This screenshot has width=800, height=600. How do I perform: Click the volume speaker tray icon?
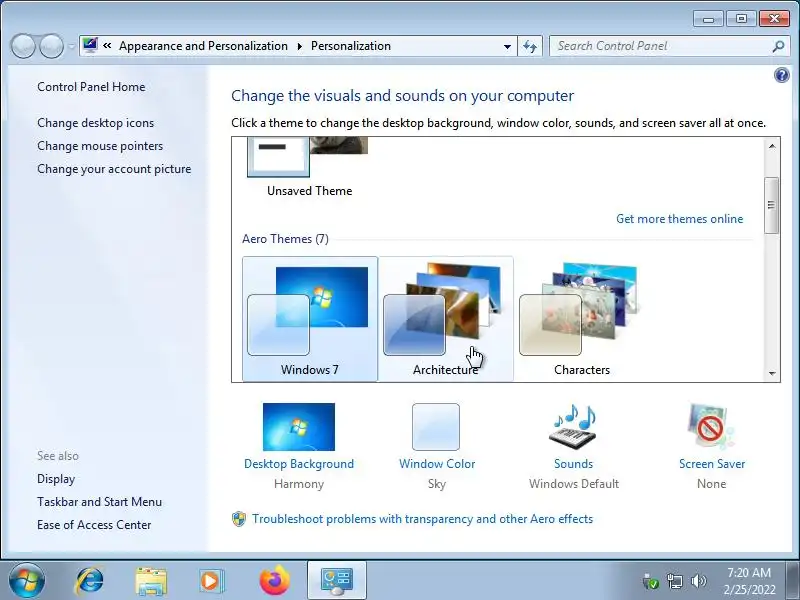click(x=698, y=581)
